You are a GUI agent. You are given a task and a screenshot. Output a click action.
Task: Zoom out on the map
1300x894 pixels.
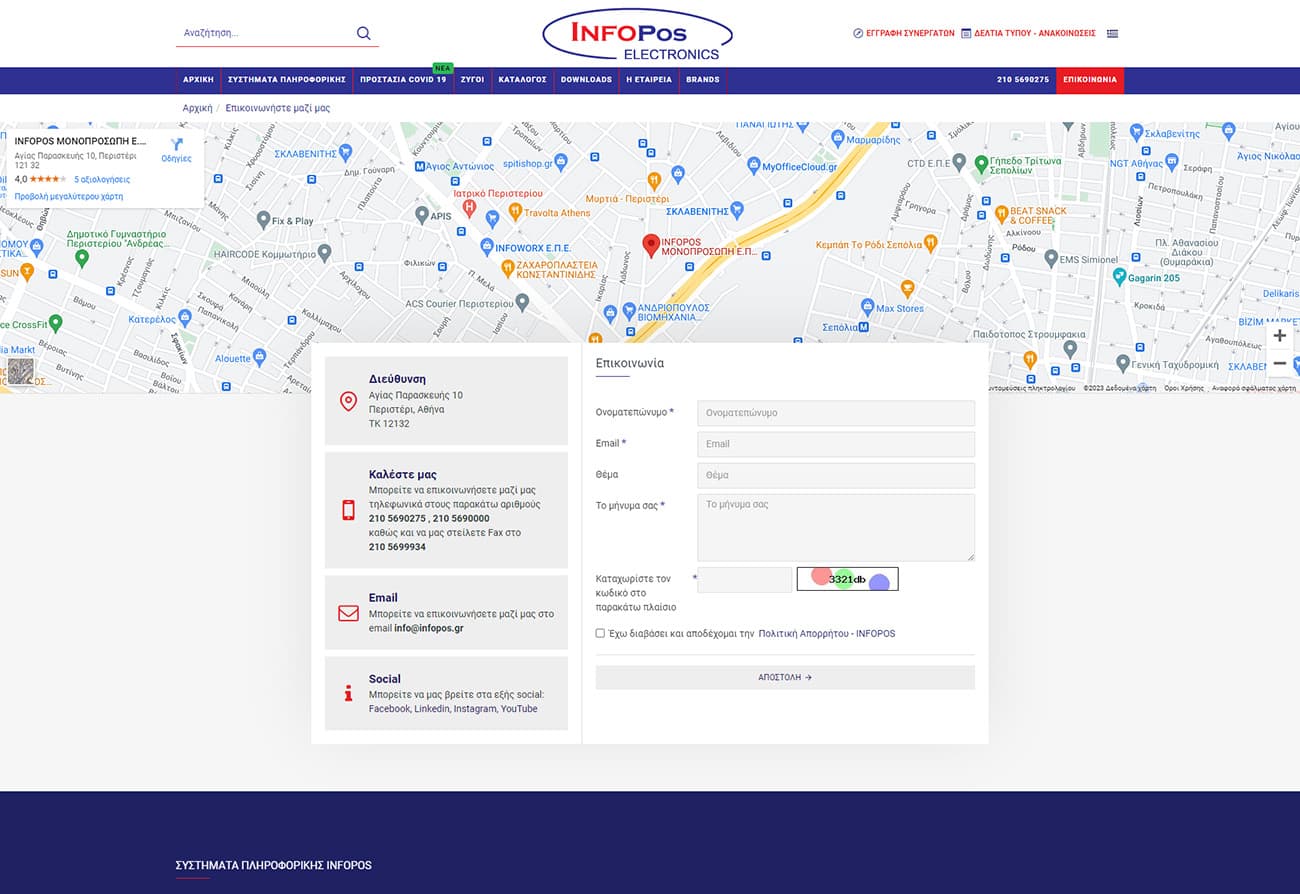(x=1279, y=363)
